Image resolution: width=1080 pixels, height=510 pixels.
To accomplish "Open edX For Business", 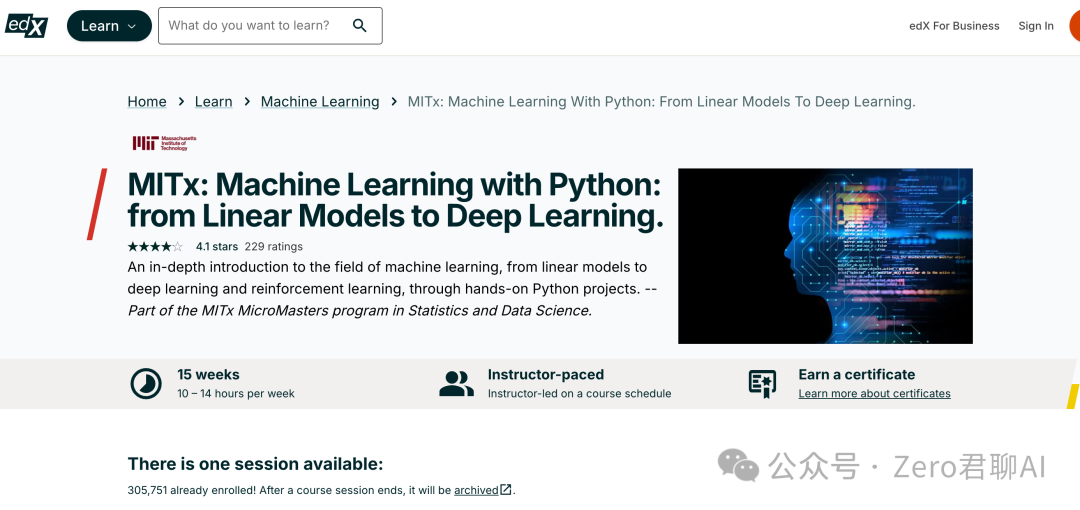I will coord(954,26).
